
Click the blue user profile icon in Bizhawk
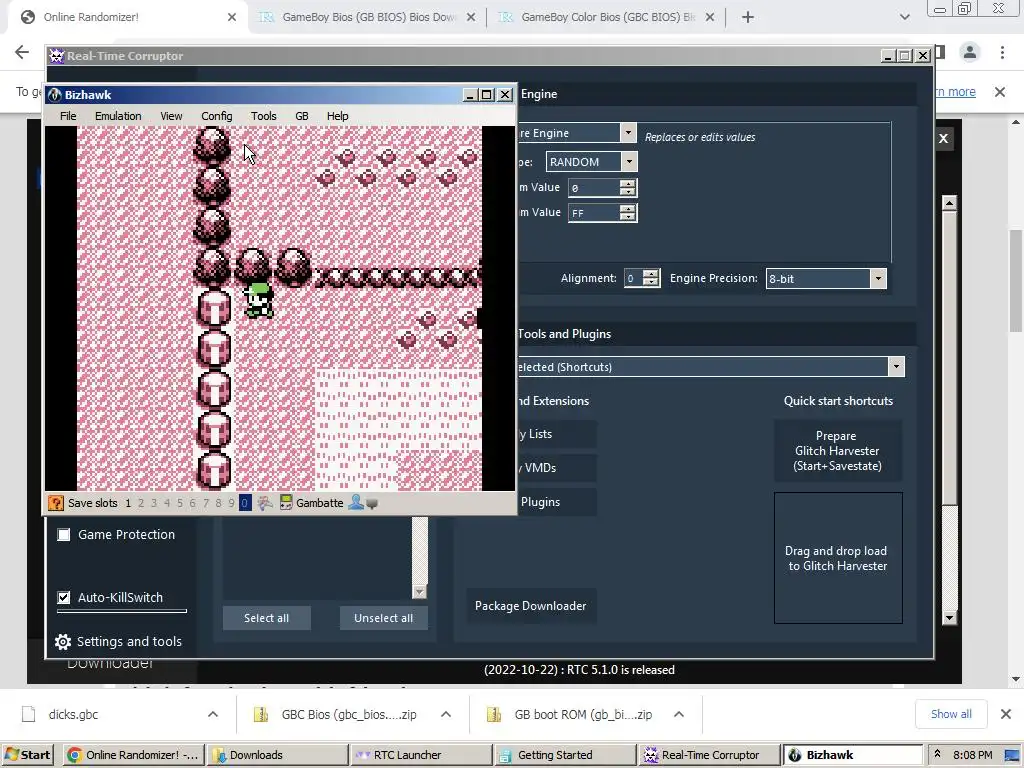point(356,502)
